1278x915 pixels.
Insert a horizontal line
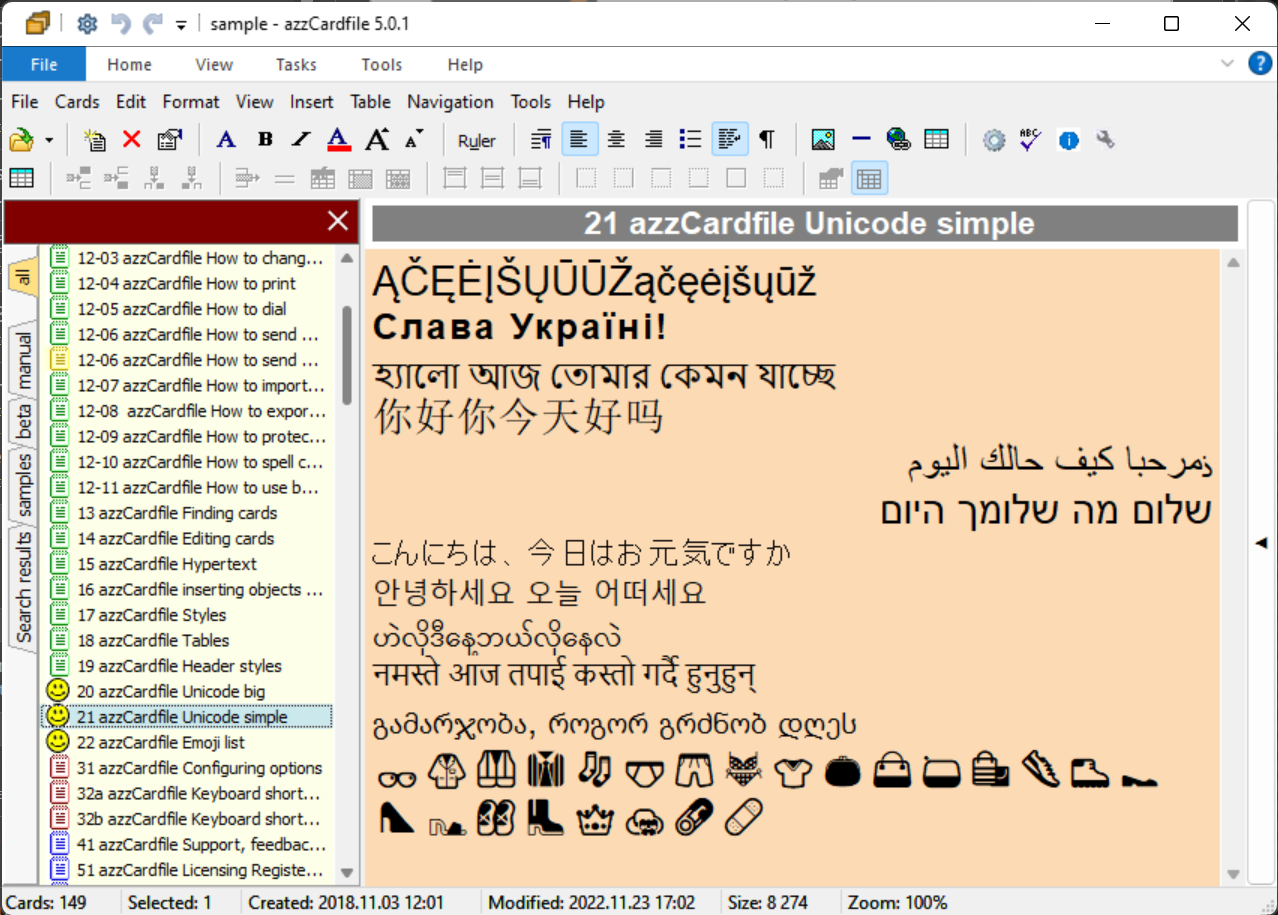(861, 140)
